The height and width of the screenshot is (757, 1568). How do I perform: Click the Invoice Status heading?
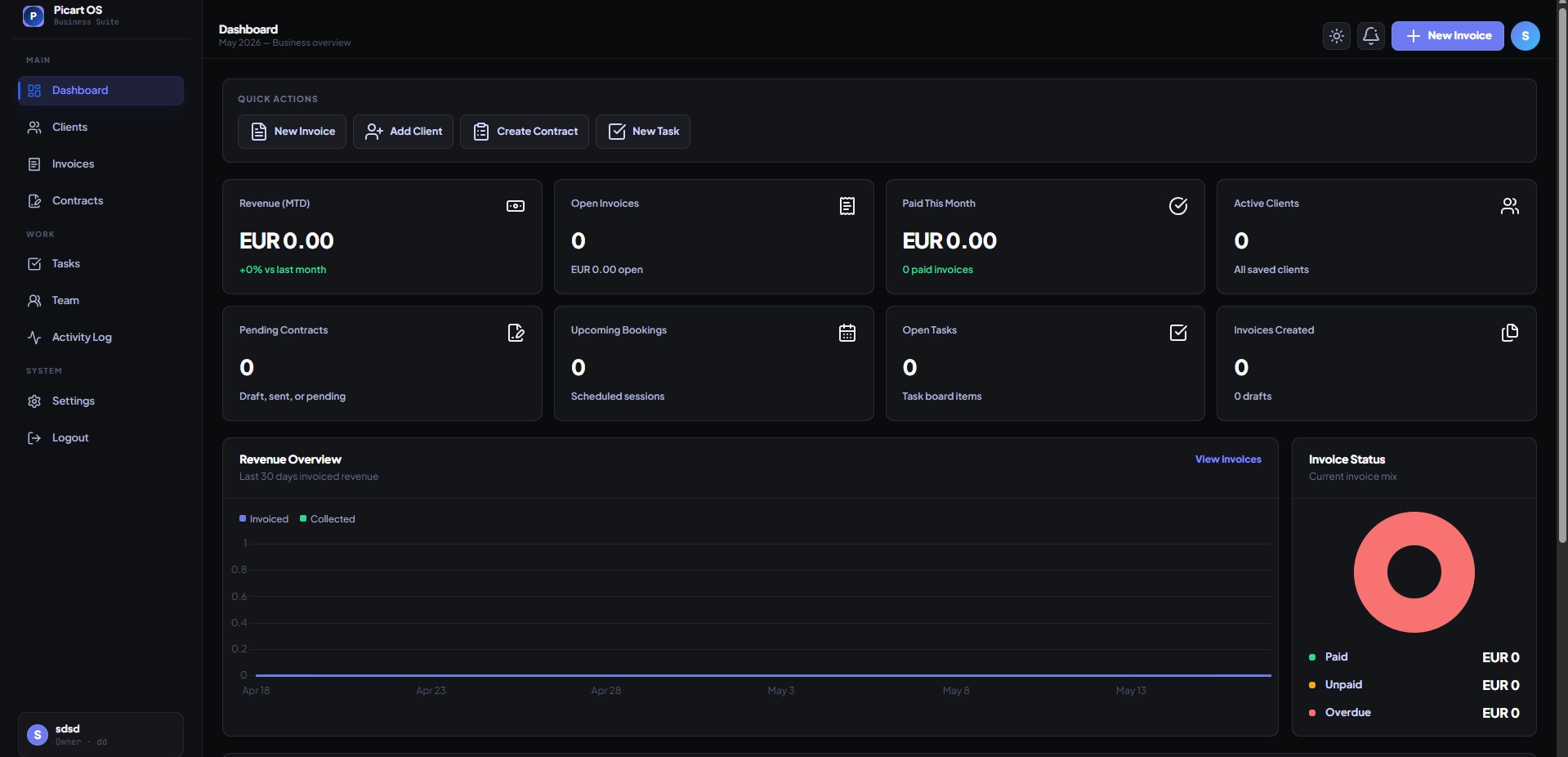tap(1347, 459)
